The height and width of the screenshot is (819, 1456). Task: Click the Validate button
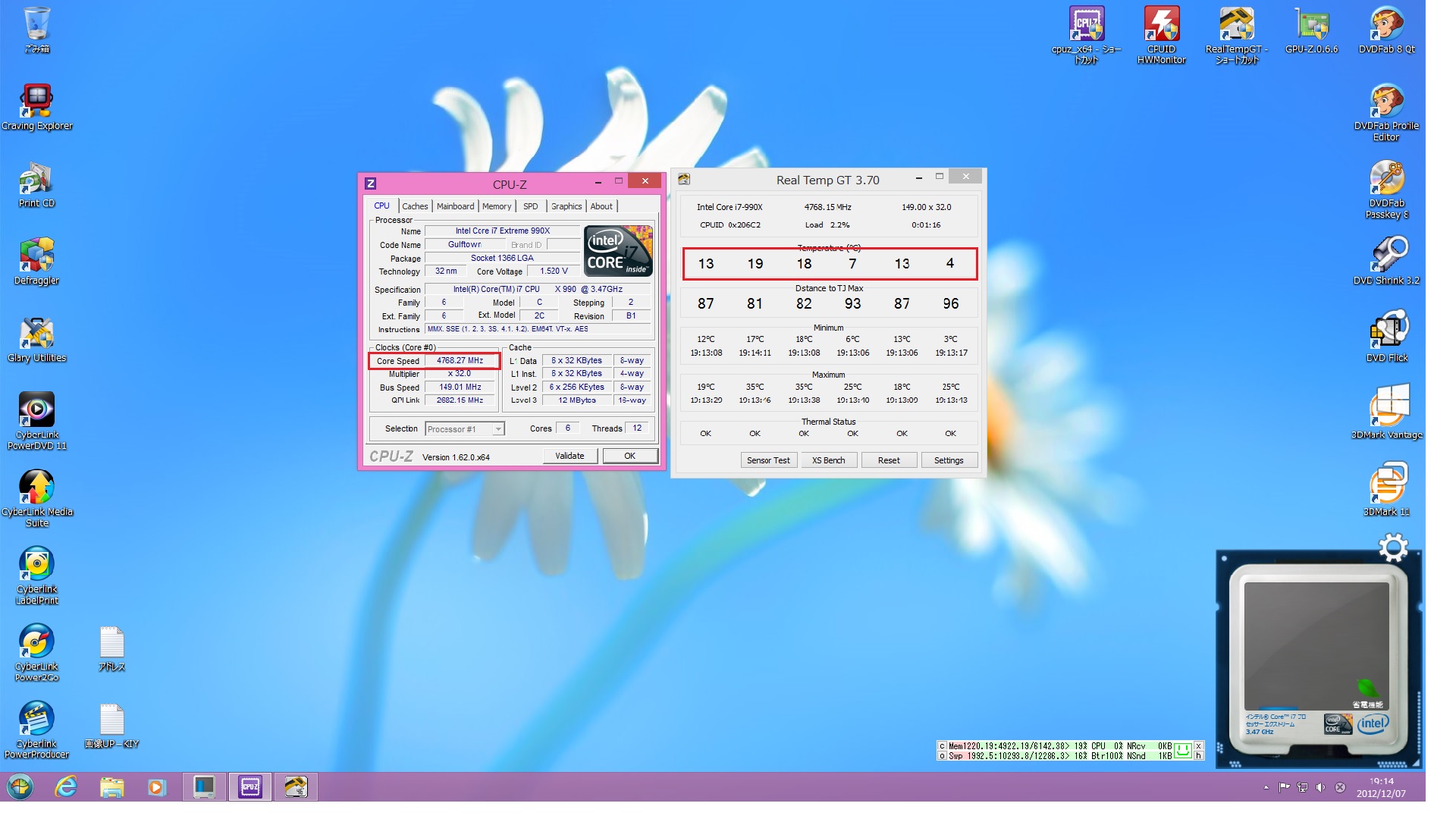tap(570, 456)
